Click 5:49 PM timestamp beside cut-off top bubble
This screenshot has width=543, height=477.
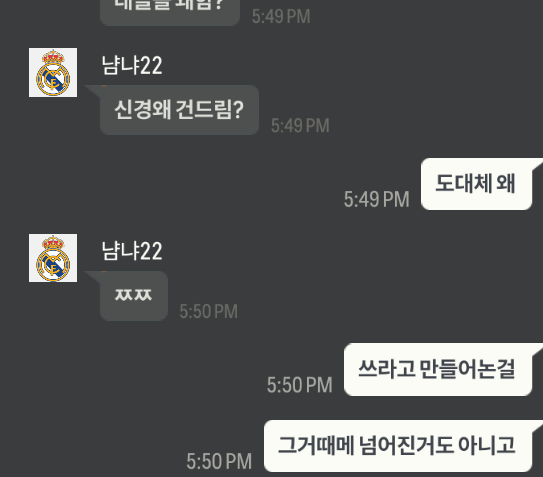281,16
